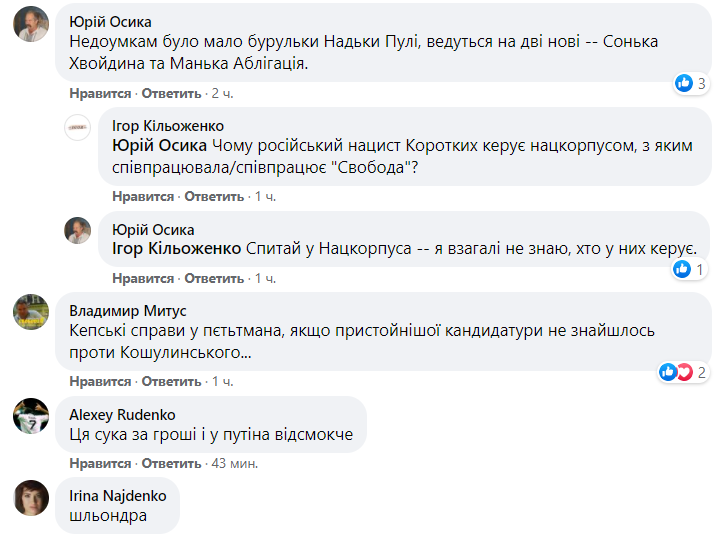Reply to Юрій Осика's first comment
Viewport: 719px width, 535px height.
pos(173,93)
